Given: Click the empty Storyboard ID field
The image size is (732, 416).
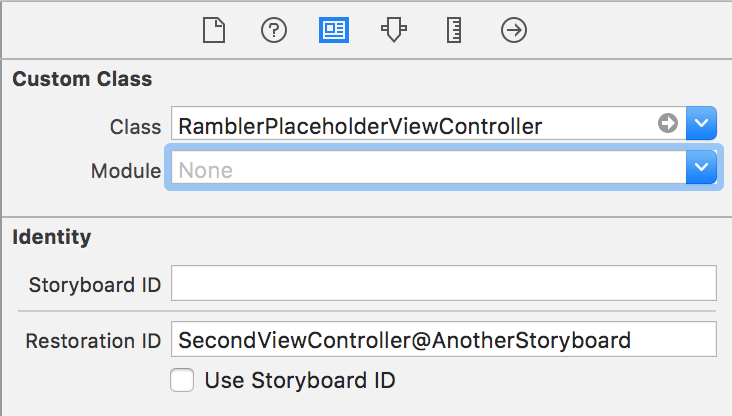Looking at the screenshot, I should tap(444, 284).
